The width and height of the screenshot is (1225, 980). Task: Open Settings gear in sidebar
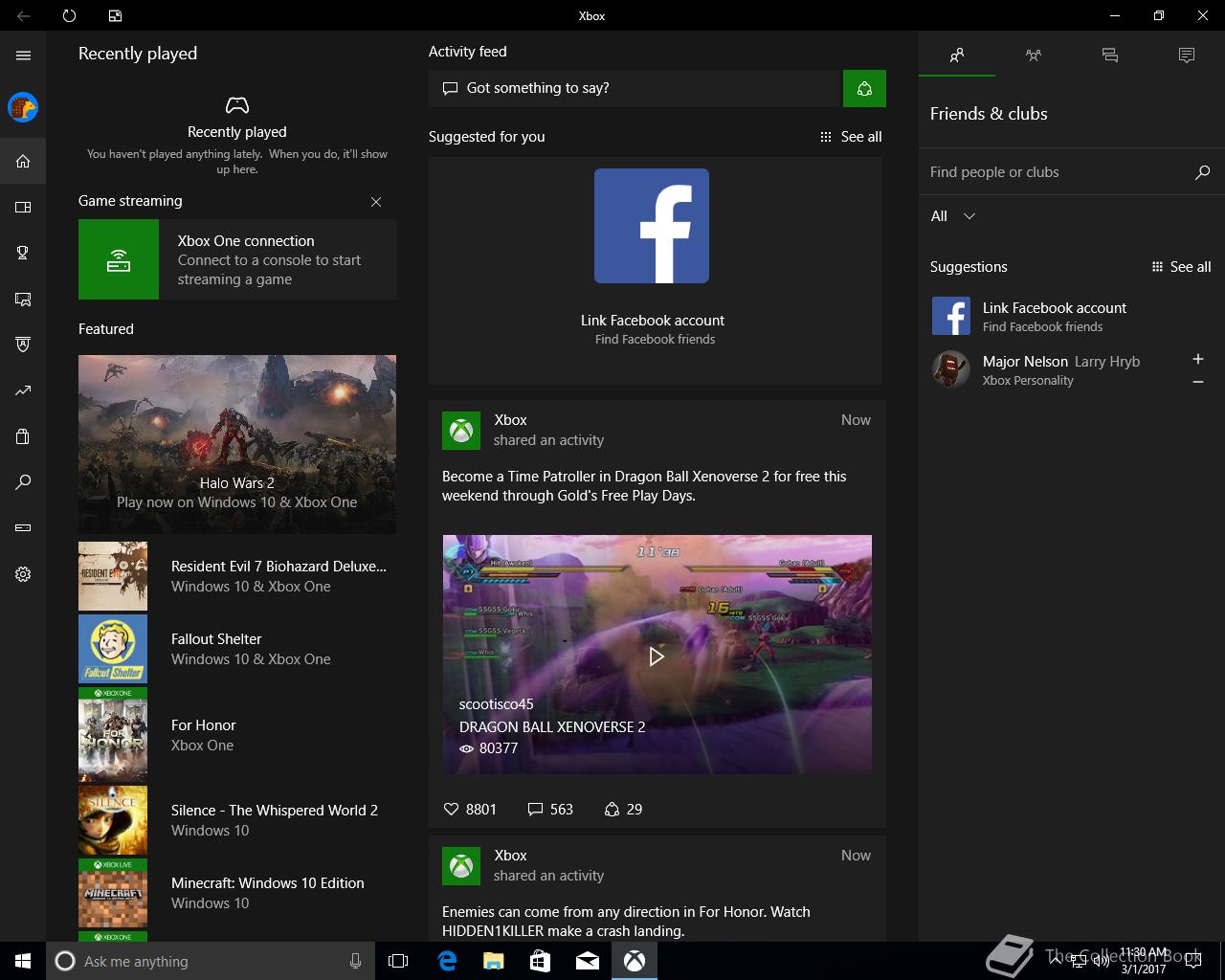[x=23, y=574]
